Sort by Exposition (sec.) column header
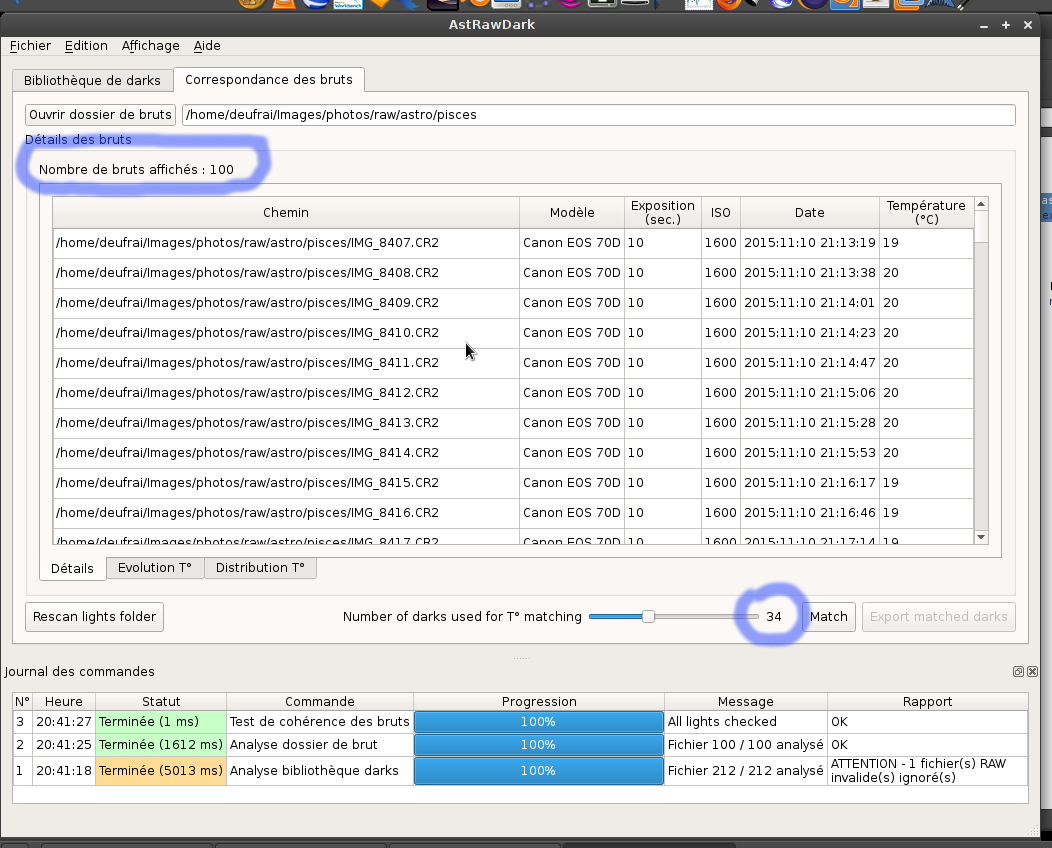Image resolution: width=1052 pixels, height=848 pixels. (x=663, y=213)
